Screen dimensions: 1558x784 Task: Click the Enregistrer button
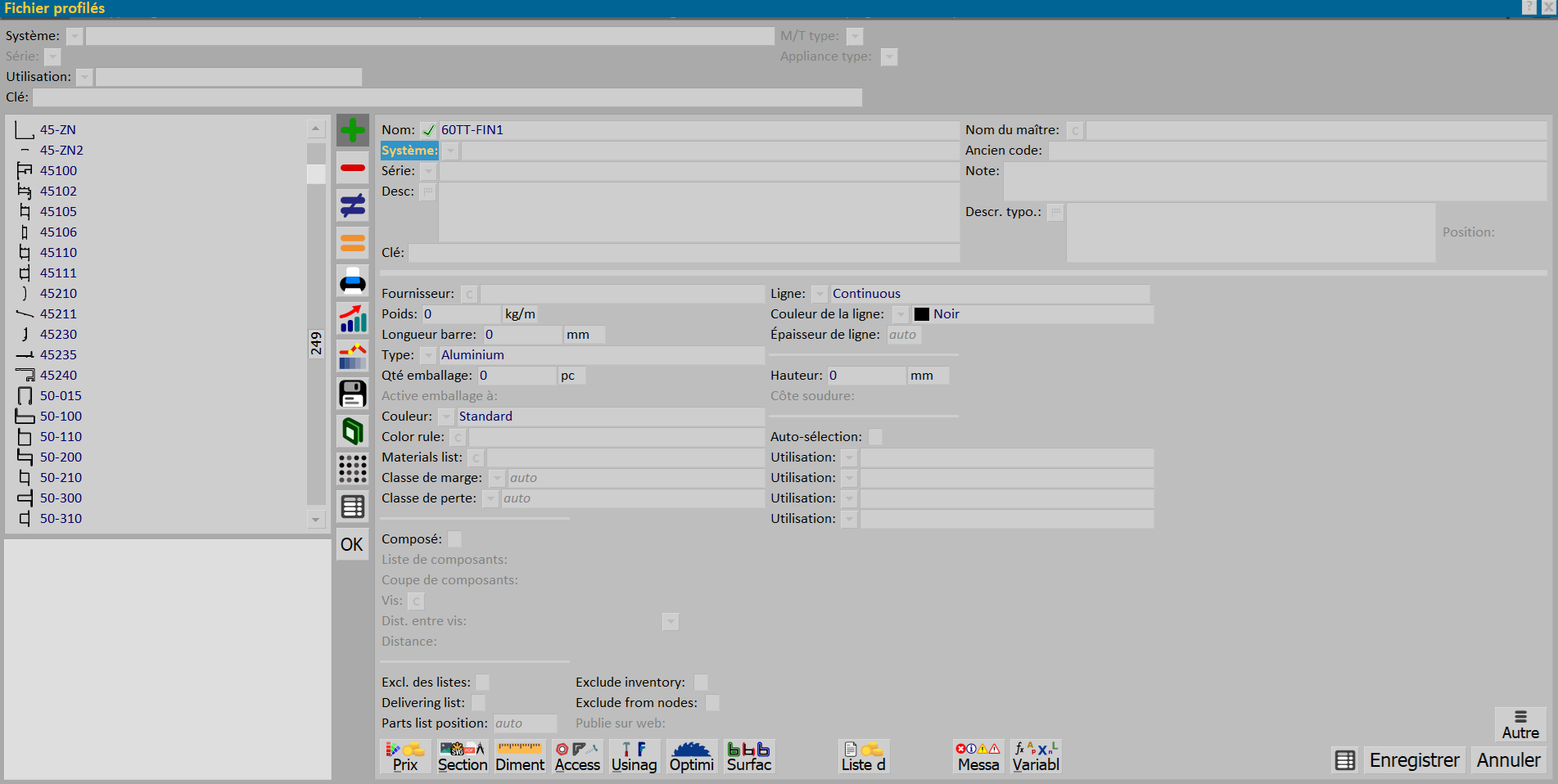click(1414, 760)
